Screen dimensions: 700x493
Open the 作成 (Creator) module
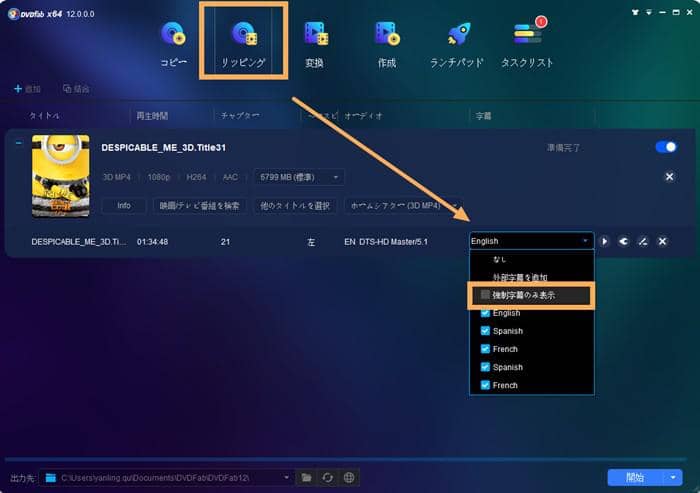[x=387, y=44]
